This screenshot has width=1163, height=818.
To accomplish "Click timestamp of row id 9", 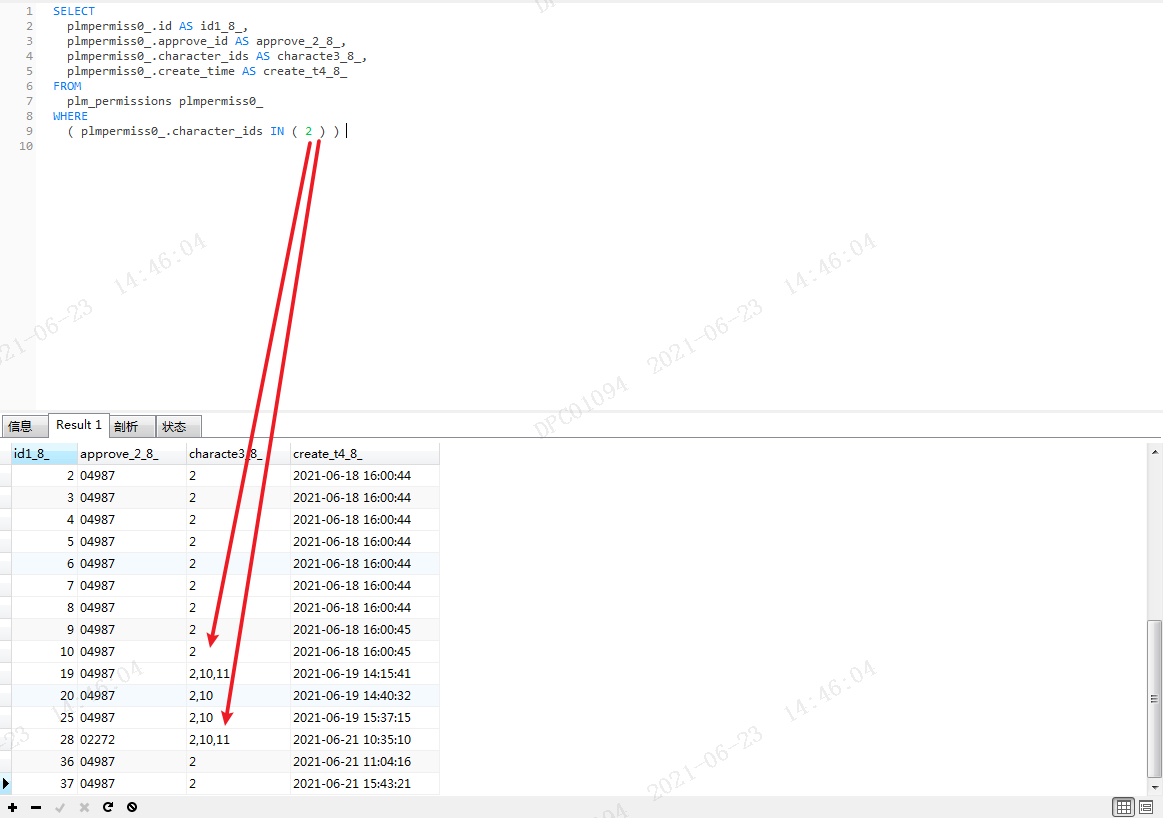I will (352, 630).
